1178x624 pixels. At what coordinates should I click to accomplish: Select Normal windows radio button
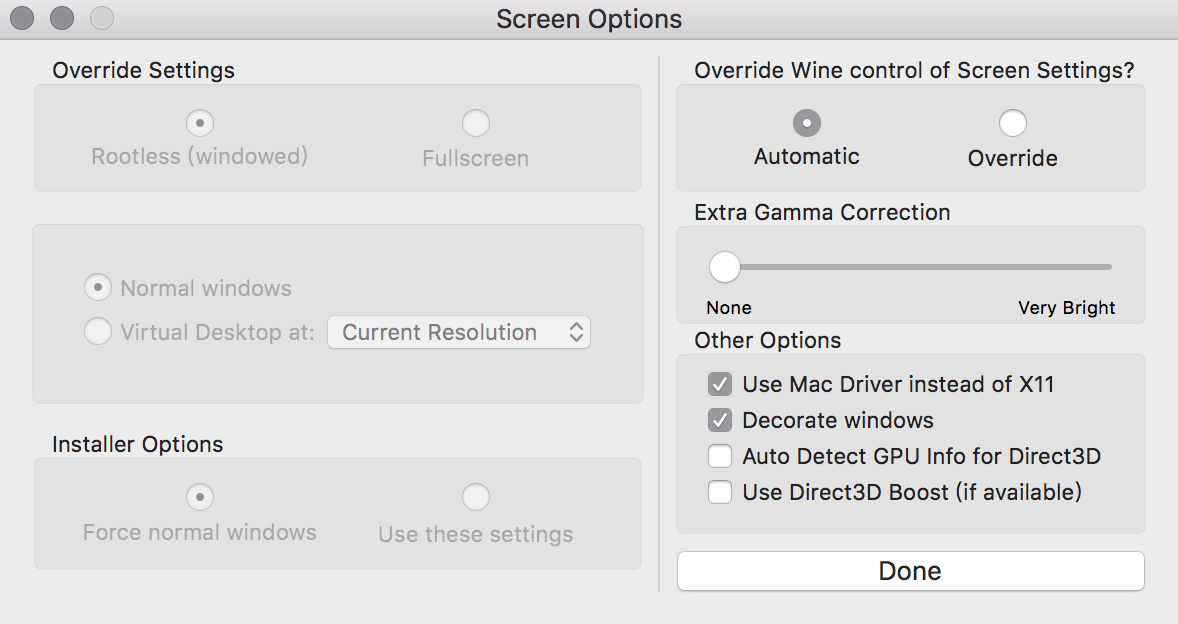click(x=98, y=288)
